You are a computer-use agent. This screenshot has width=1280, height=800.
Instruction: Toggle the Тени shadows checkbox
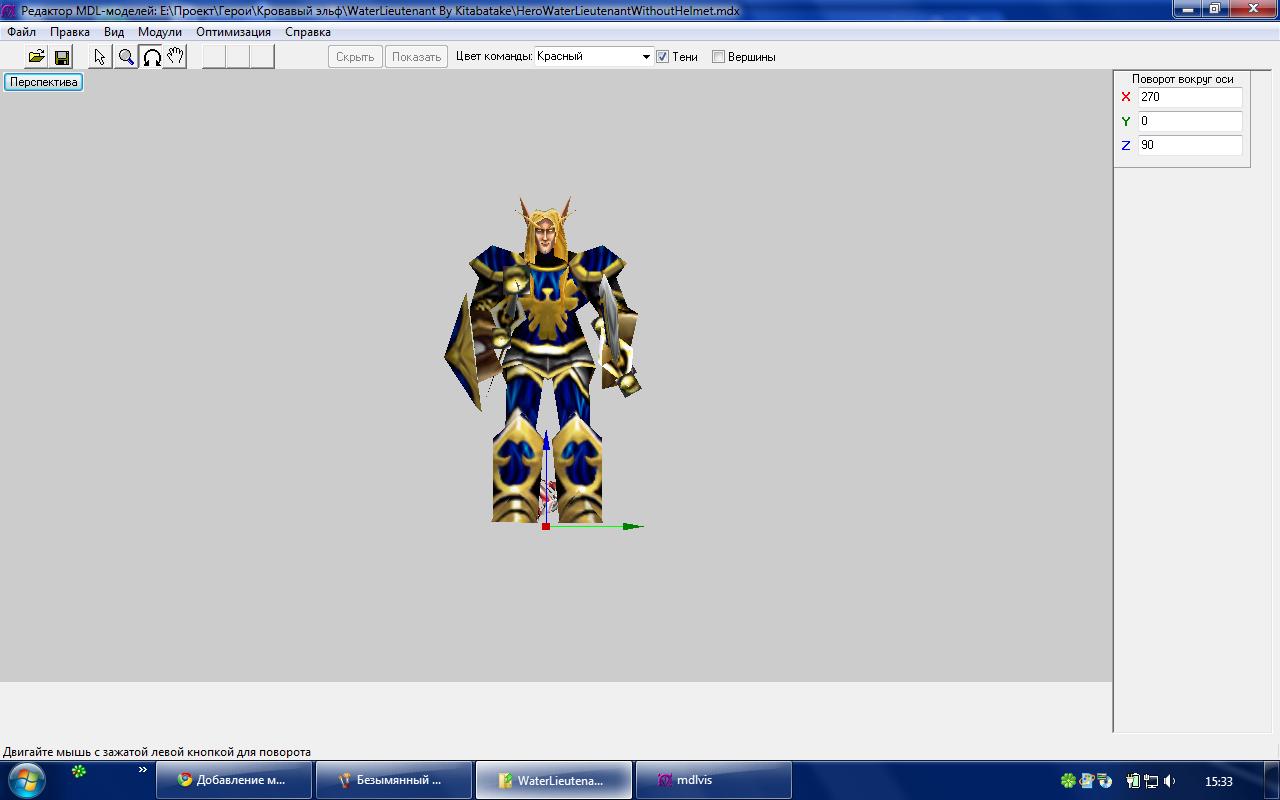[662, 57]
